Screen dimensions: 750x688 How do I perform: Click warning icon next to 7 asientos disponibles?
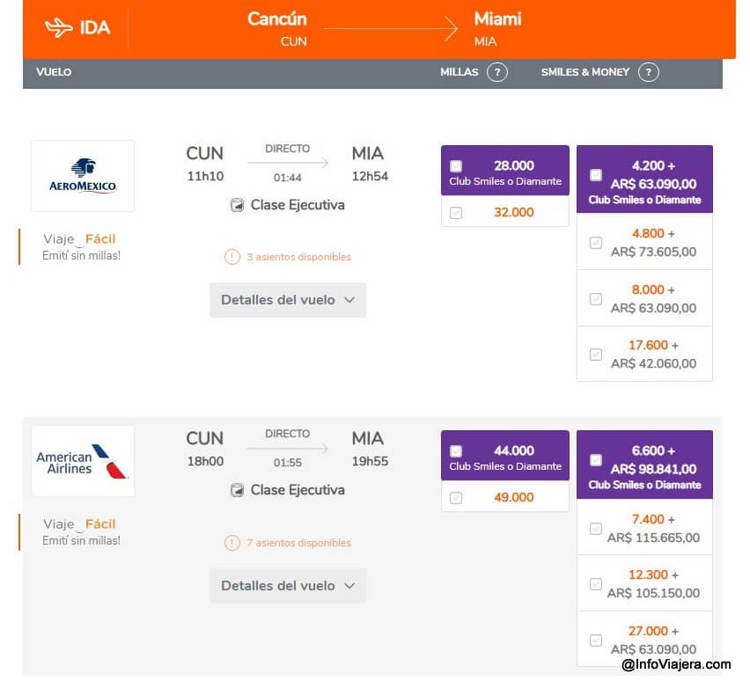coord(232,543)
